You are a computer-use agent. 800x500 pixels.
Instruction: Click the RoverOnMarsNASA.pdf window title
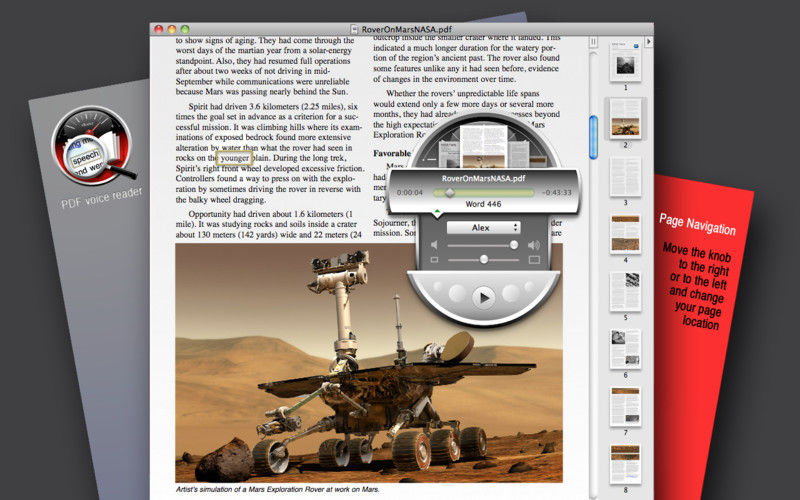click(407, 29)
